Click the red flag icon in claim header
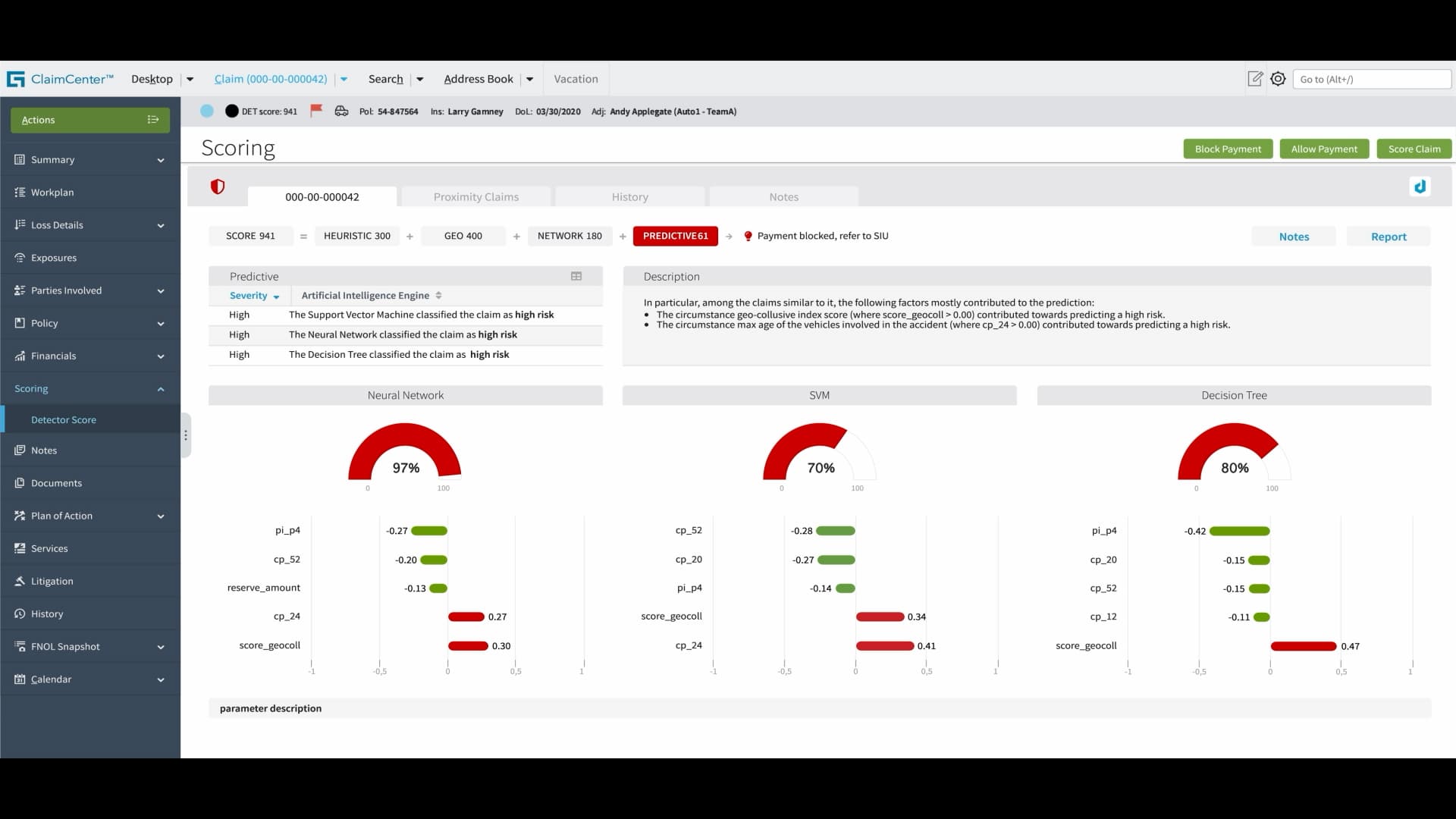1456x819 pixels. pos(316,111)
